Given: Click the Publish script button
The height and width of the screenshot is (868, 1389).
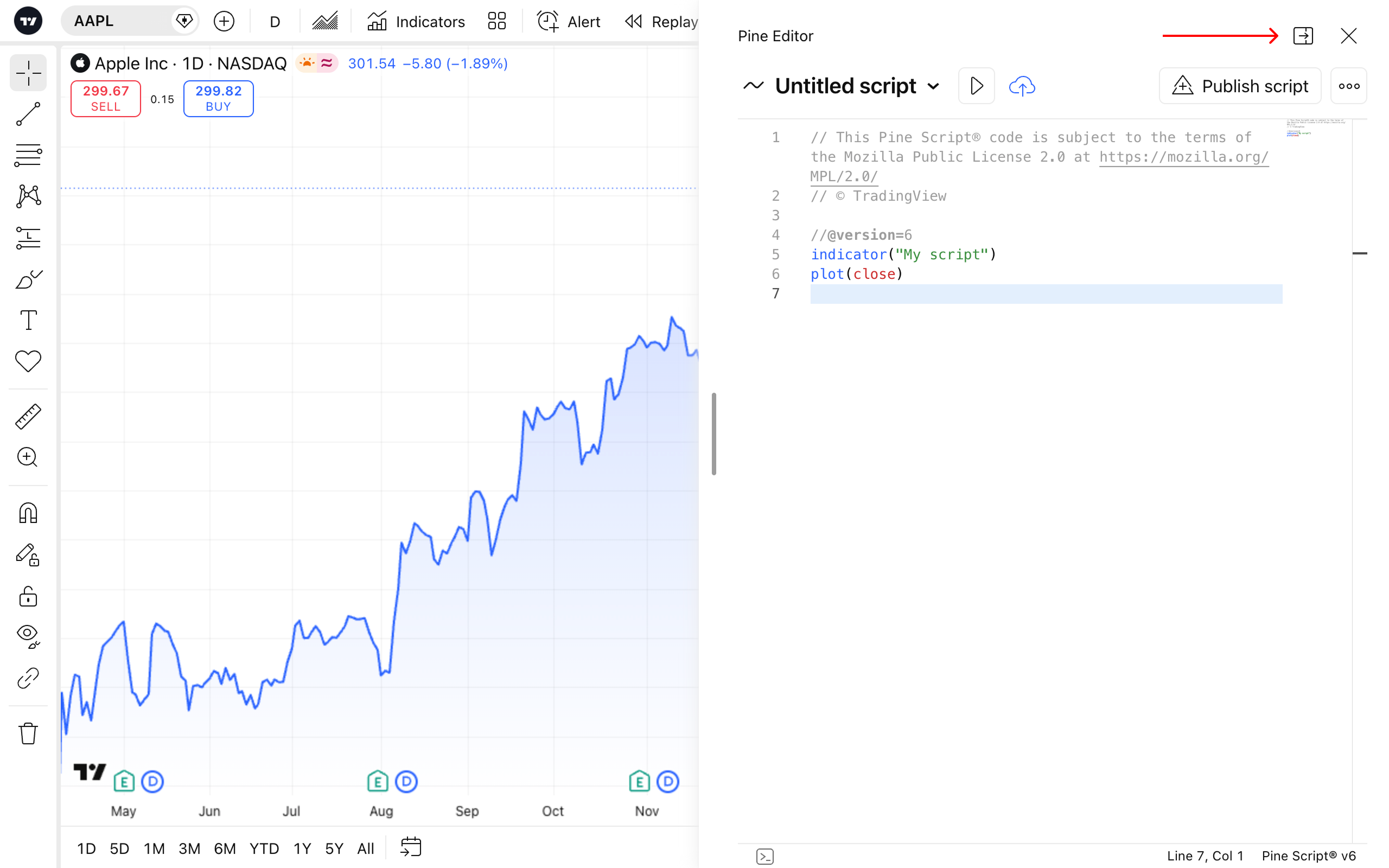Looking at the screenshot, I should click(1240, 86).
